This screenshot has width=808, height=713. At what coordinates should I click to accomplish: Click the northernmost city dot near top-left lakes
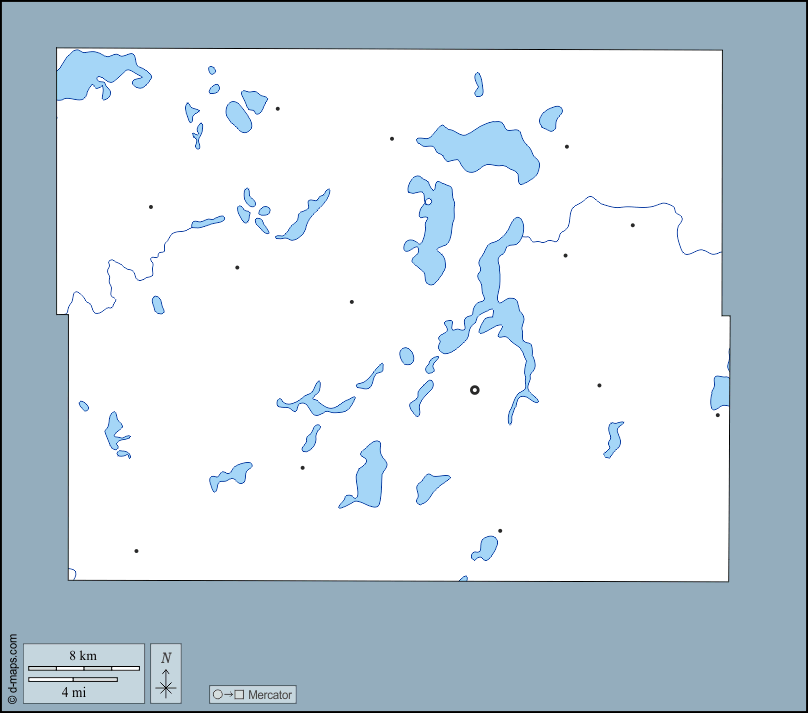pyautogui.click(x=277, y=108)
